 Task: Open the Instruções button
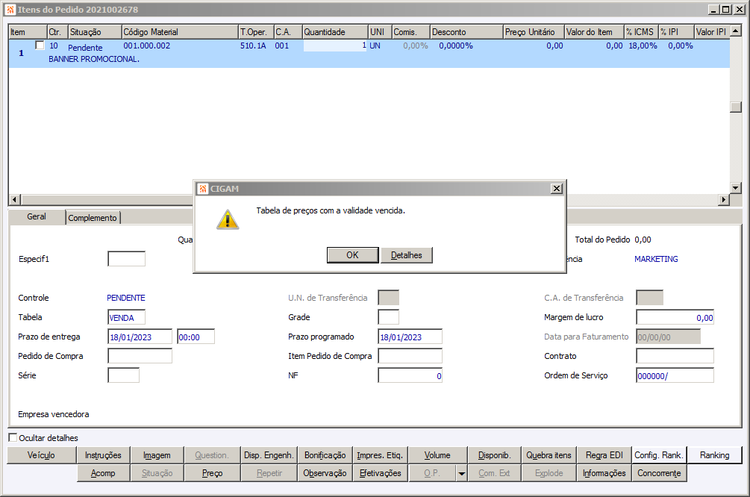(103, 455)
